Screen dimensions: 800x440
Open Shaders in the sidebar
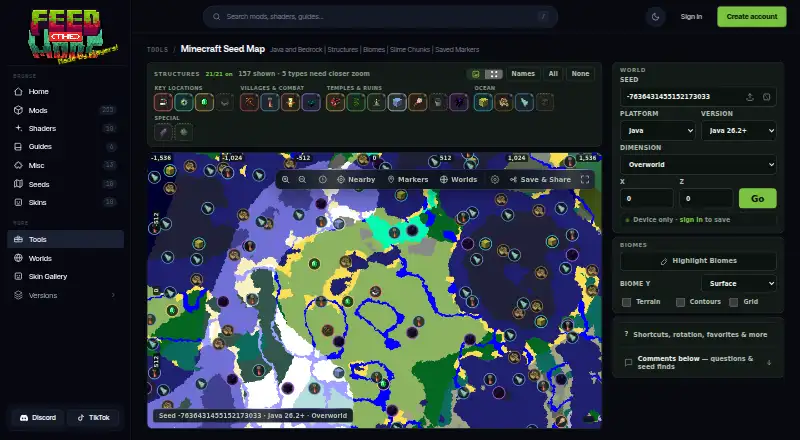(65, 129)
